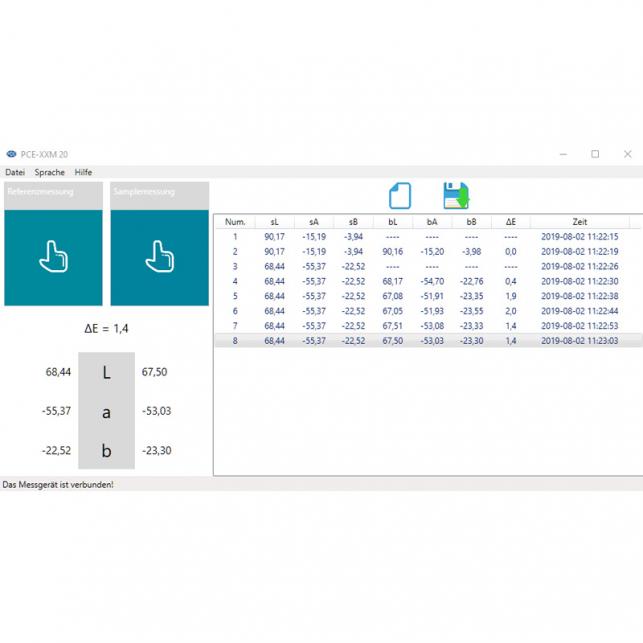The image size is (643, 643).
Task: Close the PCE-XXM 20 window
Action: pos(627,154)
